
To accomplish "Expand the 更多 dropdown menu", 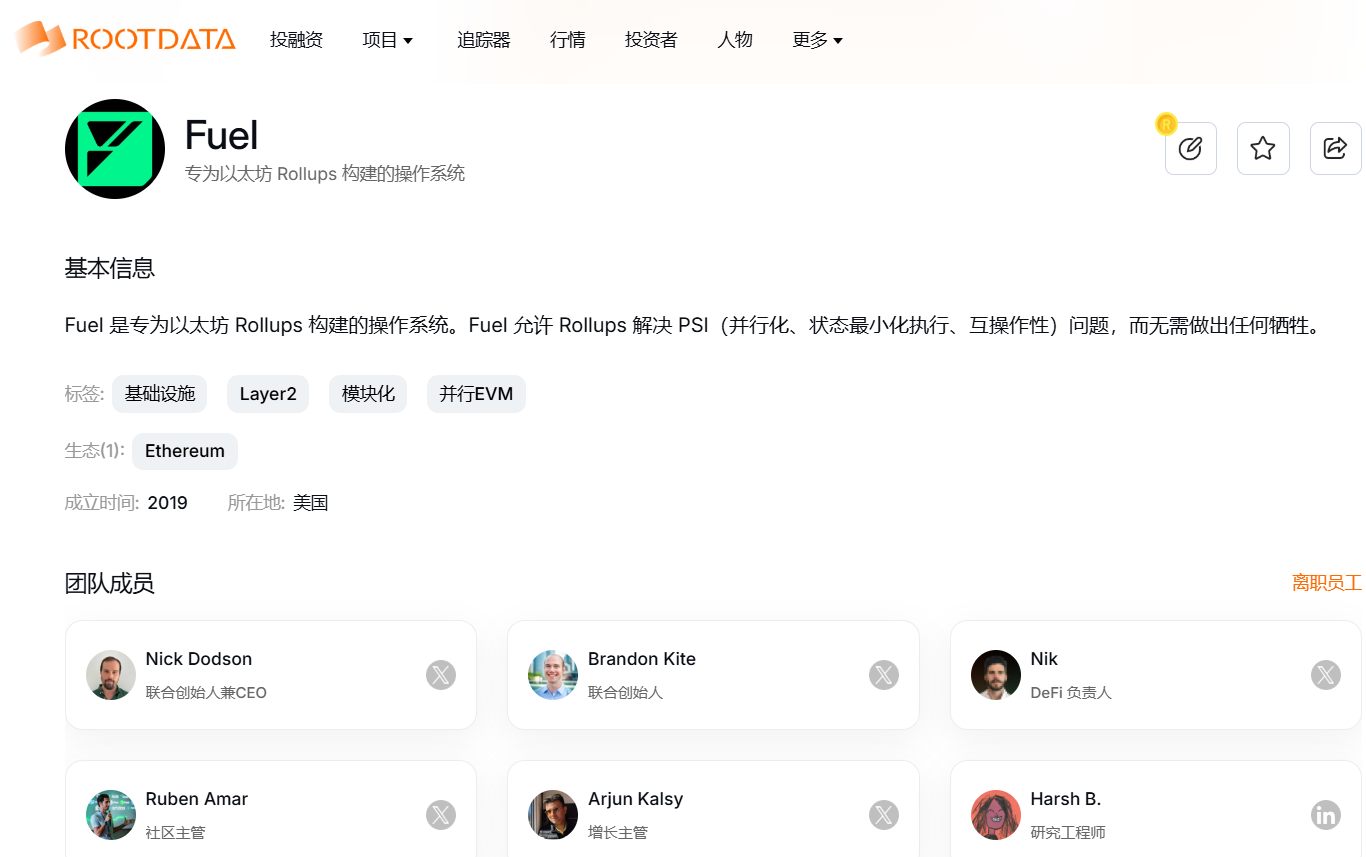I will (x=818, y=40).
